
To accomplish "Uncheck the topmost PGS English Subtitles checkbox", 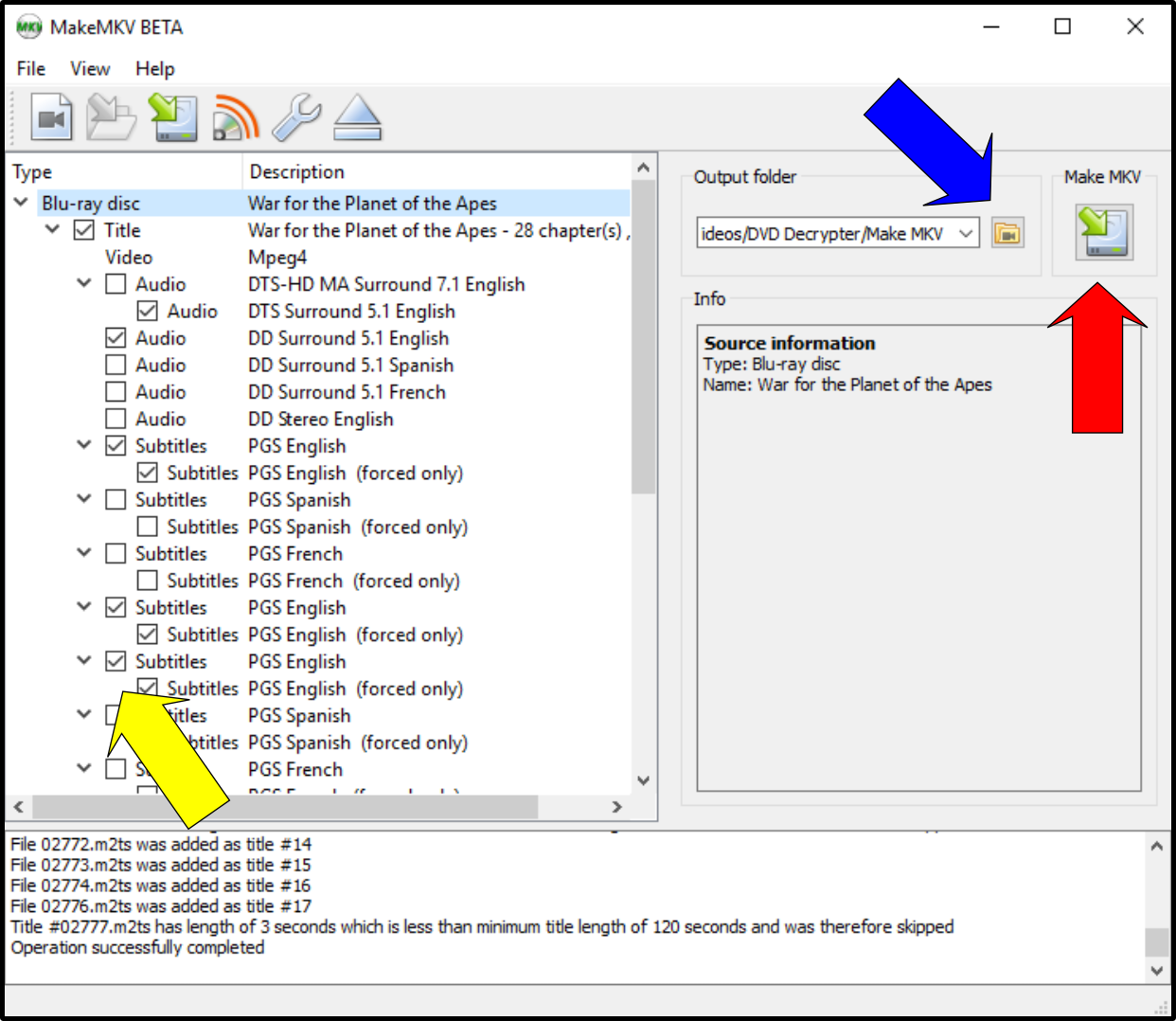I will 116,446.
